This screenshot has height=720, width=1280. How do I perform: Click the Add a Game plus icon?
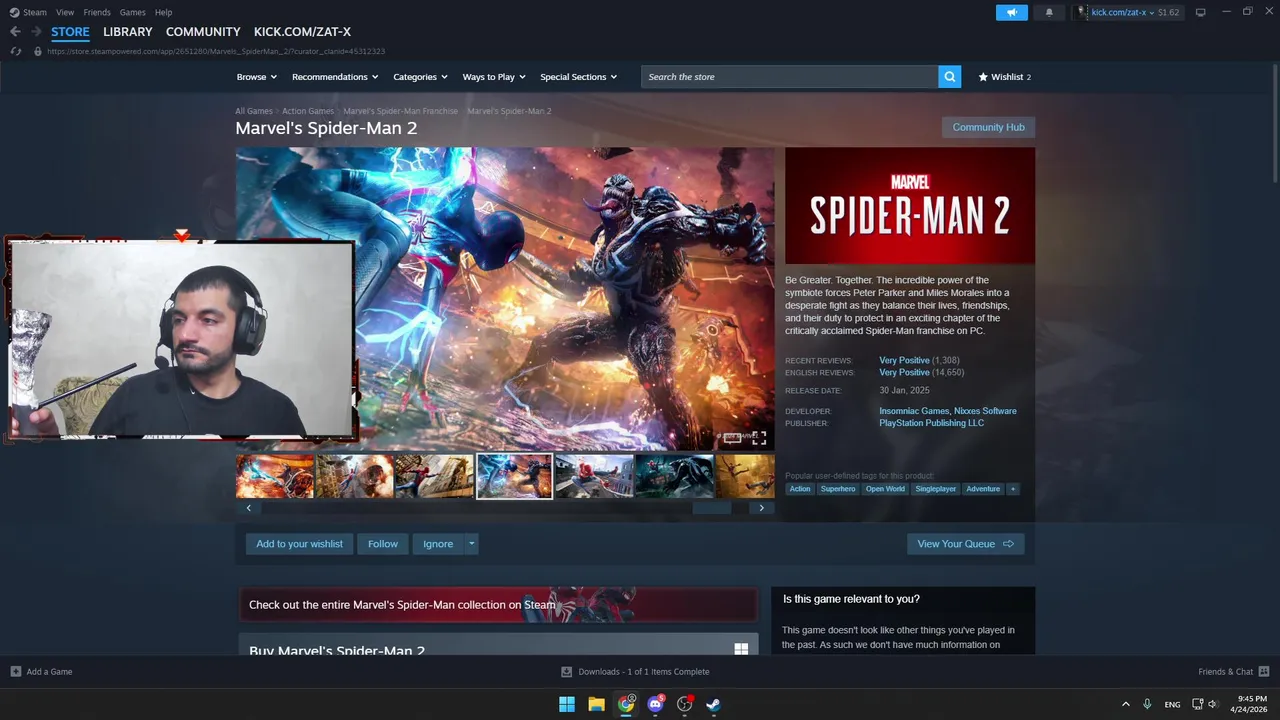pyautogui.click(x=15, y=672)
